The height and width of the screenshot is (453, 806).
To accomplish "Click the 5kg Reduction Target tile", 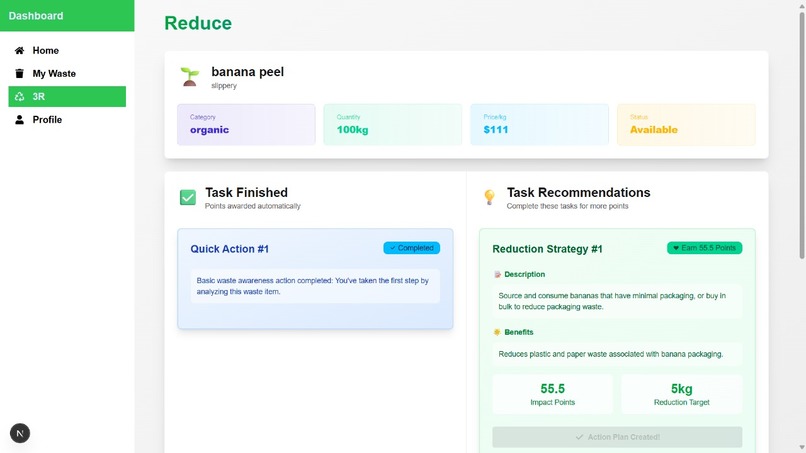I will point(682,394).
